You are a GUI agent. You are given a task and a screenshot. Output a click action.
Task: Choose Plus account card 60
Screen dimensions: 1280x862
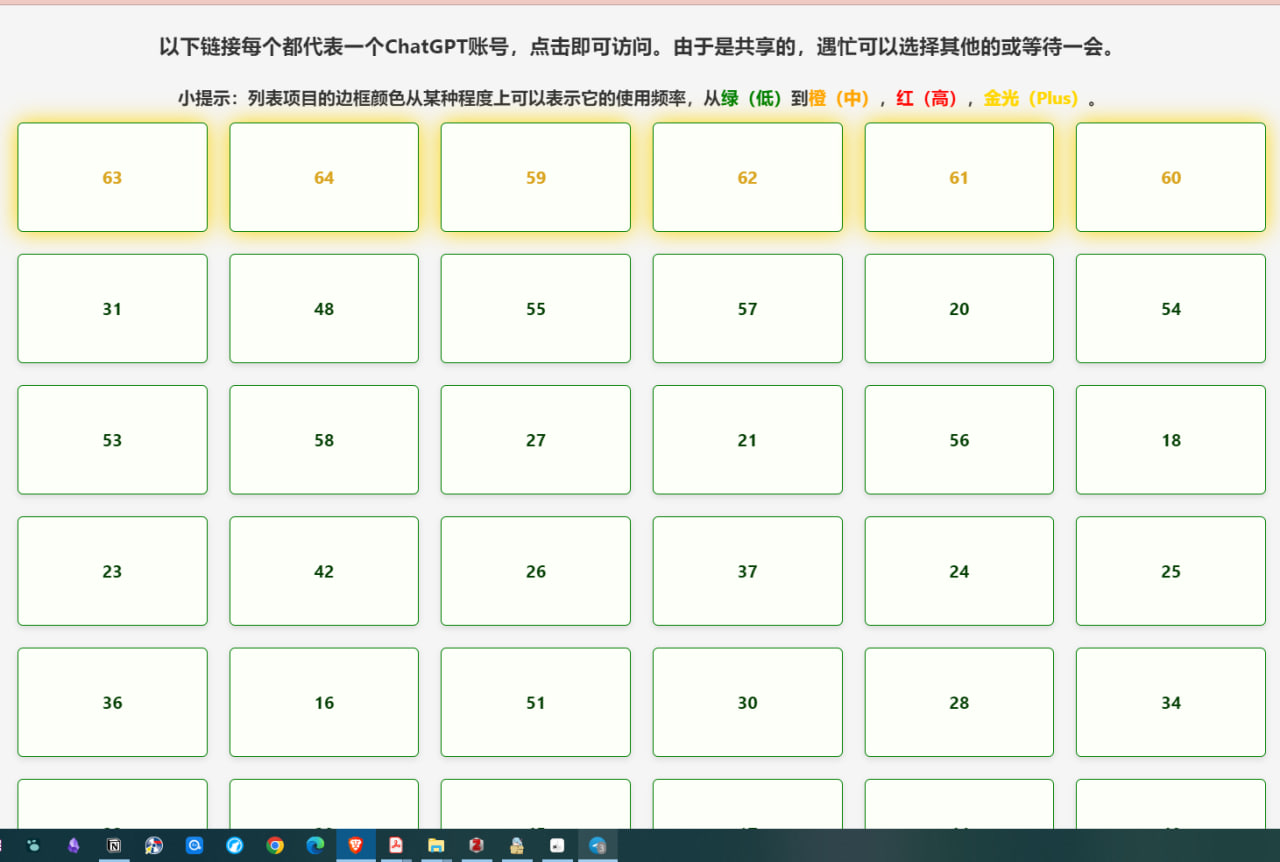pyautogui.click(x=1171, y=177)
